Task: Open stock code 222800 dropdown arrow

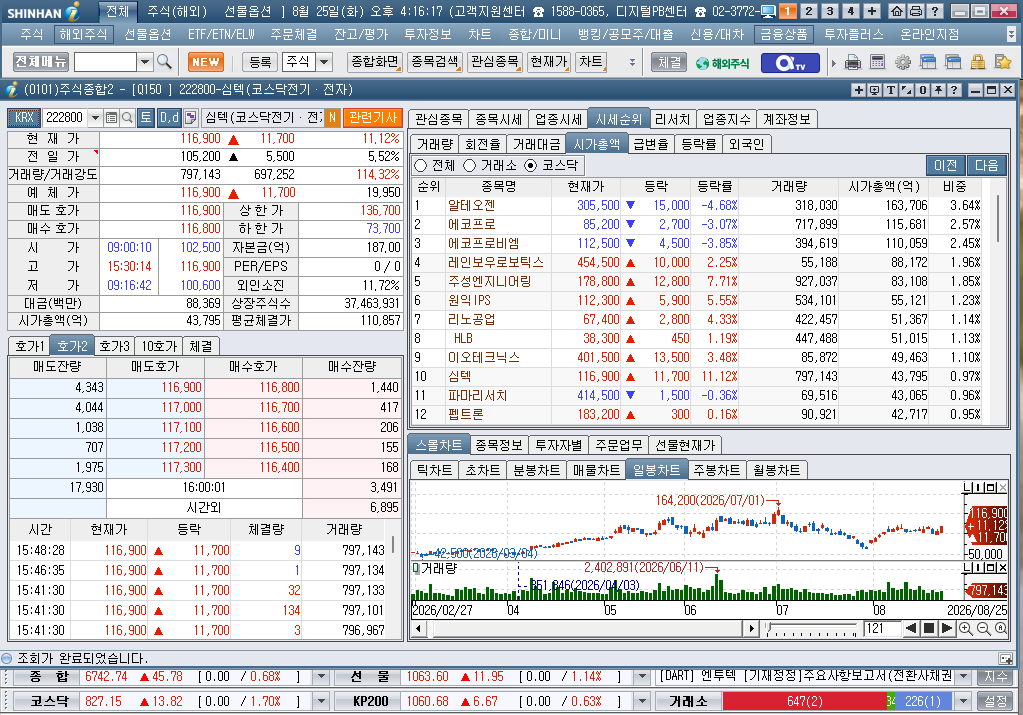Action: (x=95, y=117)
